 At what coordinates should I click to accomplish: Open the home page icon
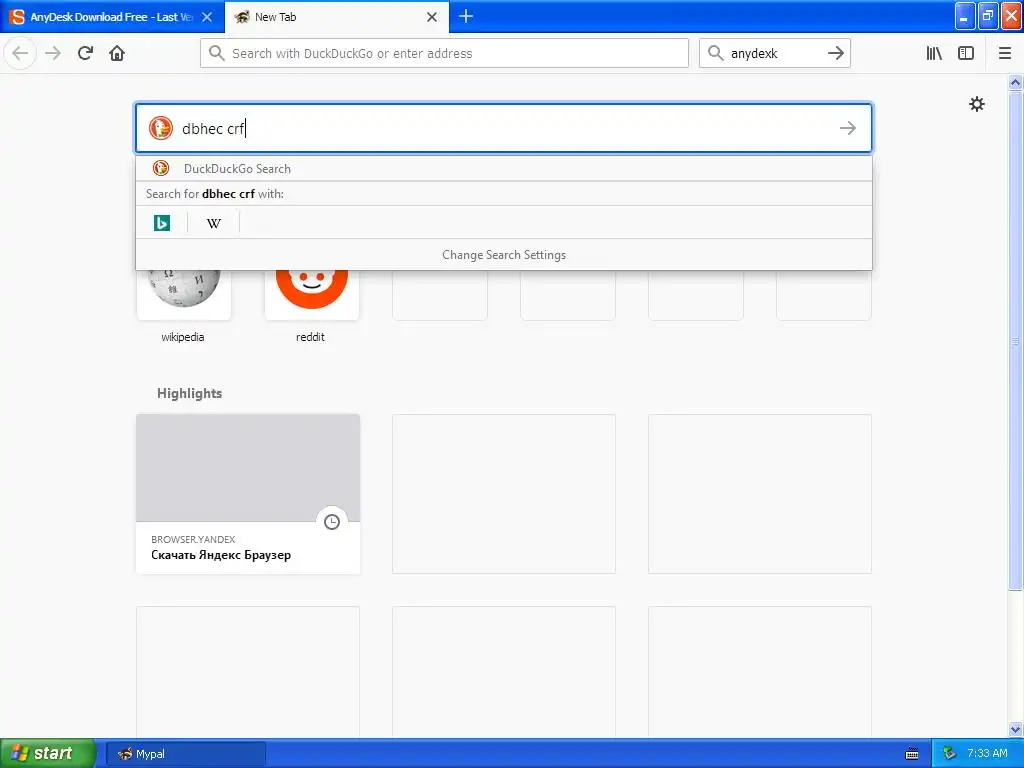coord(117,53)
